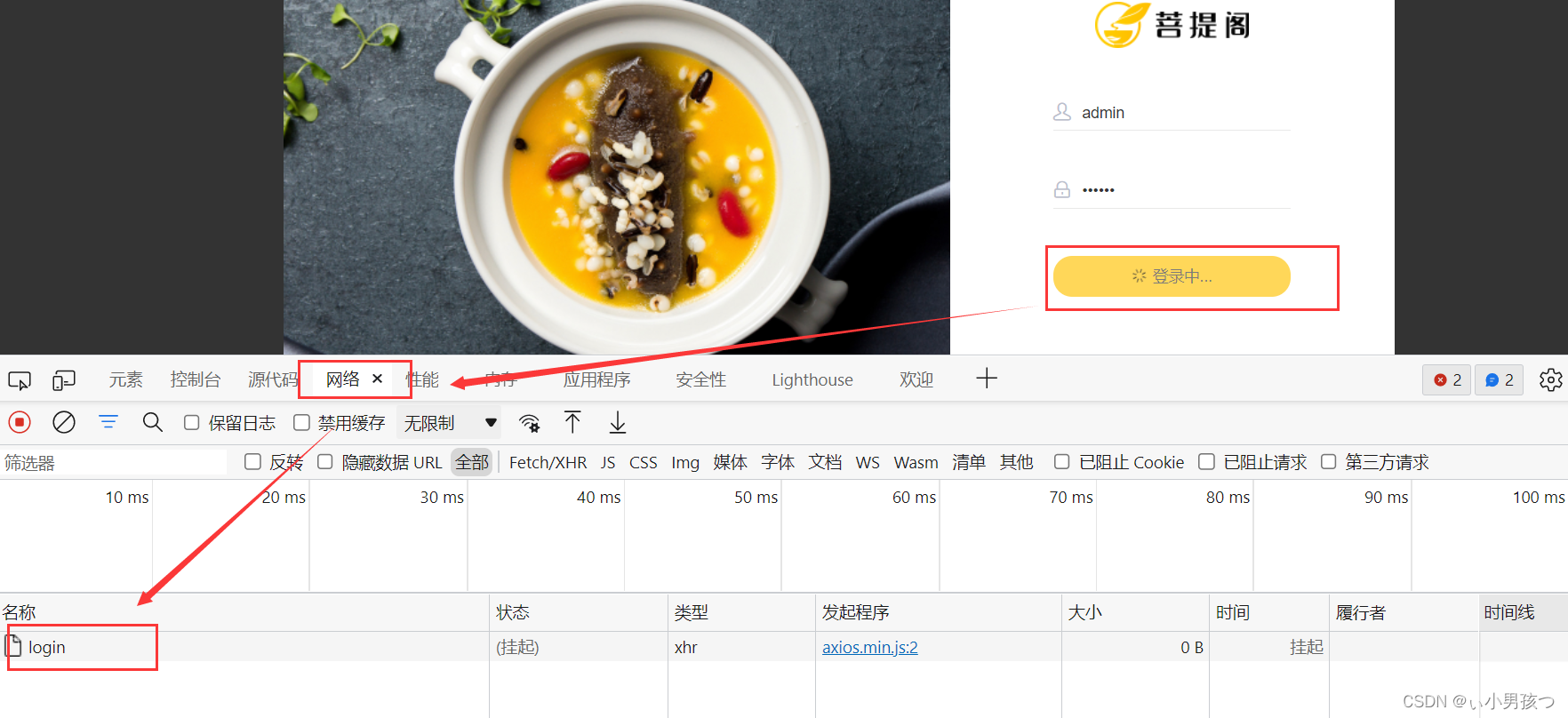This screenshot has width=1568, height=718.
Task: Filter requests by WS
Action: [868, 462]
